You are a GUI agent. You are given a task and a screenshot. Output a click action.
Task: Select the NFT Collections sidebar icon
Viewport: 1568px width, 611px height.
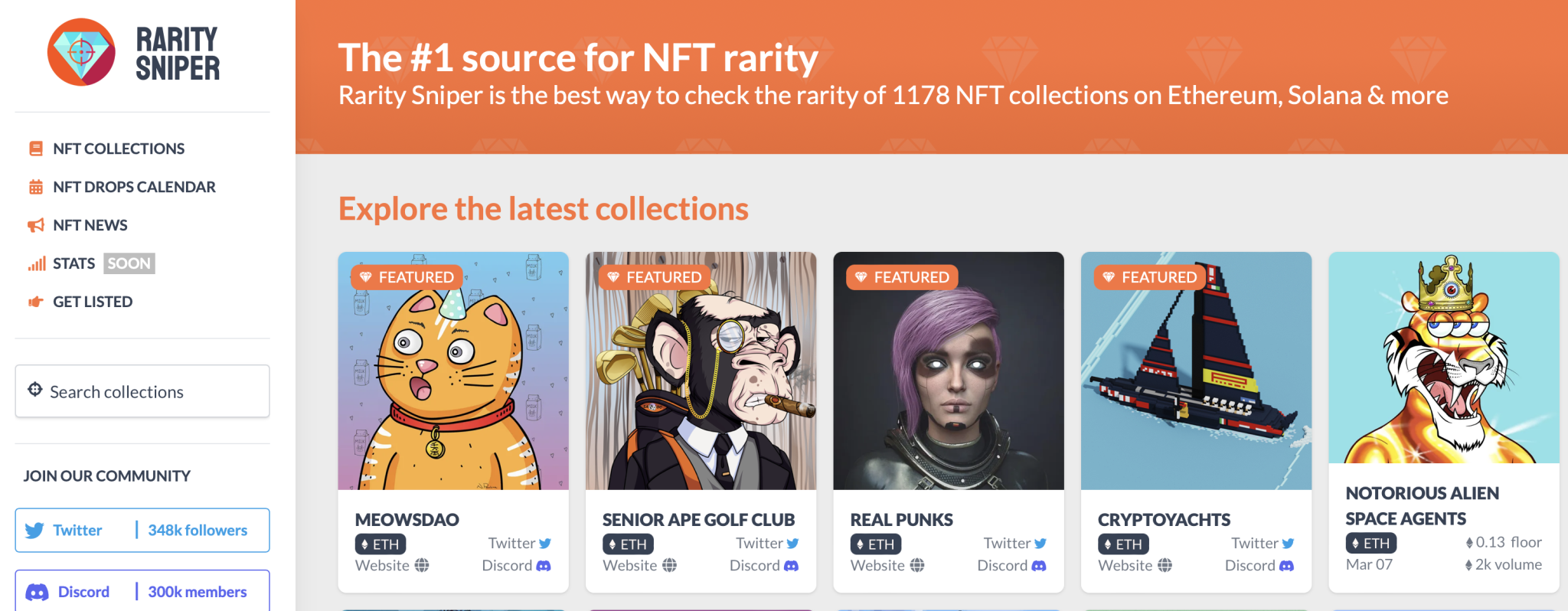click(35, 148)
